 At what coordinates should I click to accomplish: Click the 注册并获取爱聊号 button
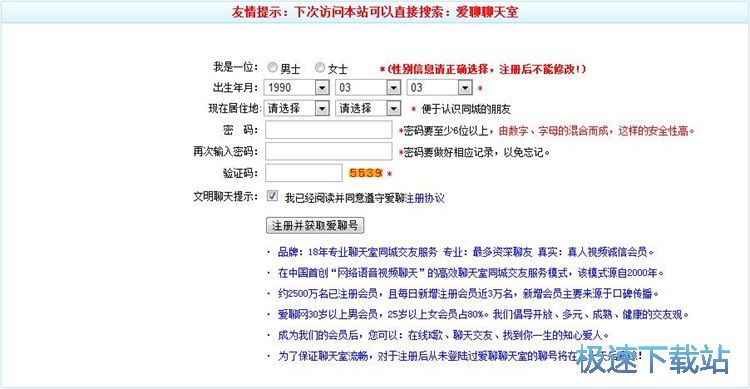pyautogui.click(x=315, y=225)
